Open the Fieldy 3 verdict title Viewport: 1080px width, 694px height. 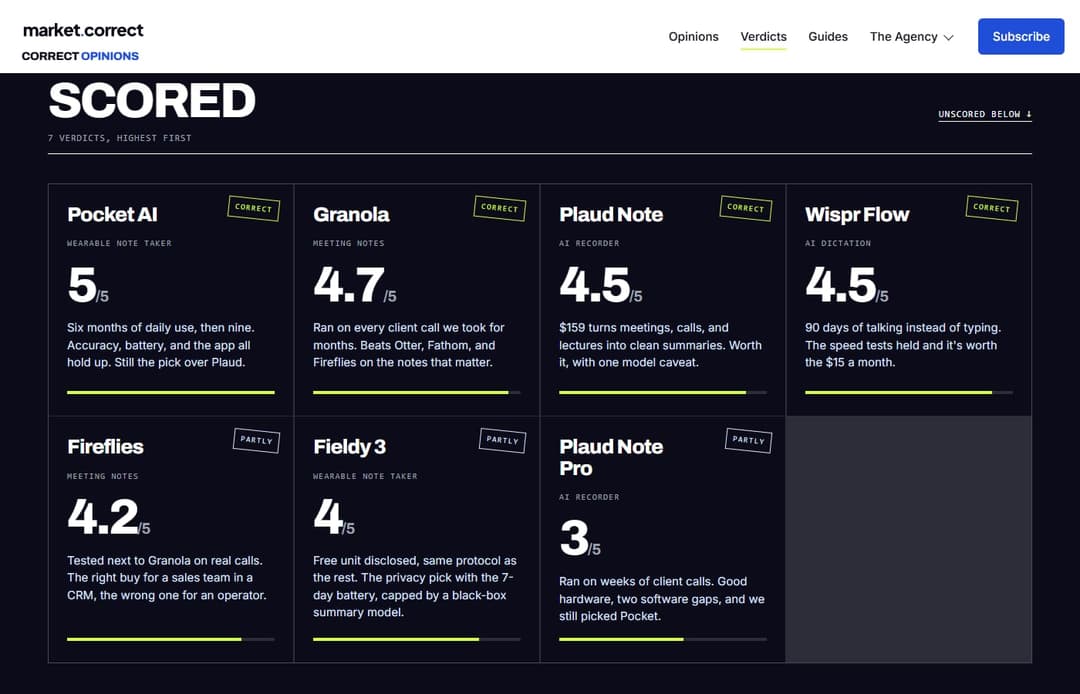click(x=349, y=447)
